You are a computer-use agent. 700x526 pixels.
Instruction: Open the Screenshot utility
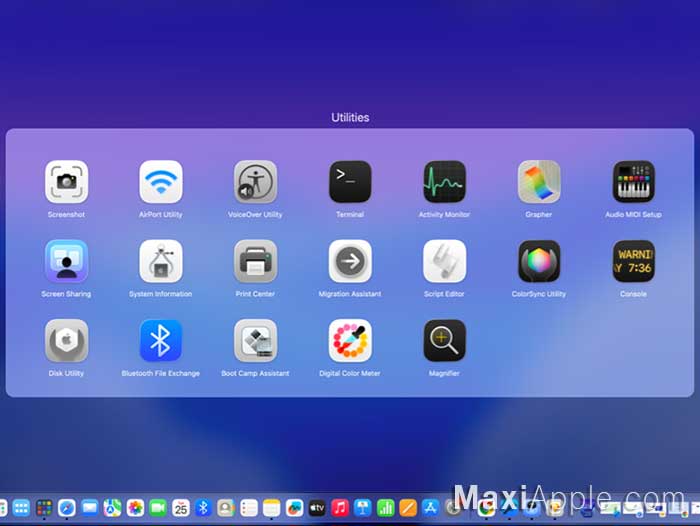[x=67, y=182]
